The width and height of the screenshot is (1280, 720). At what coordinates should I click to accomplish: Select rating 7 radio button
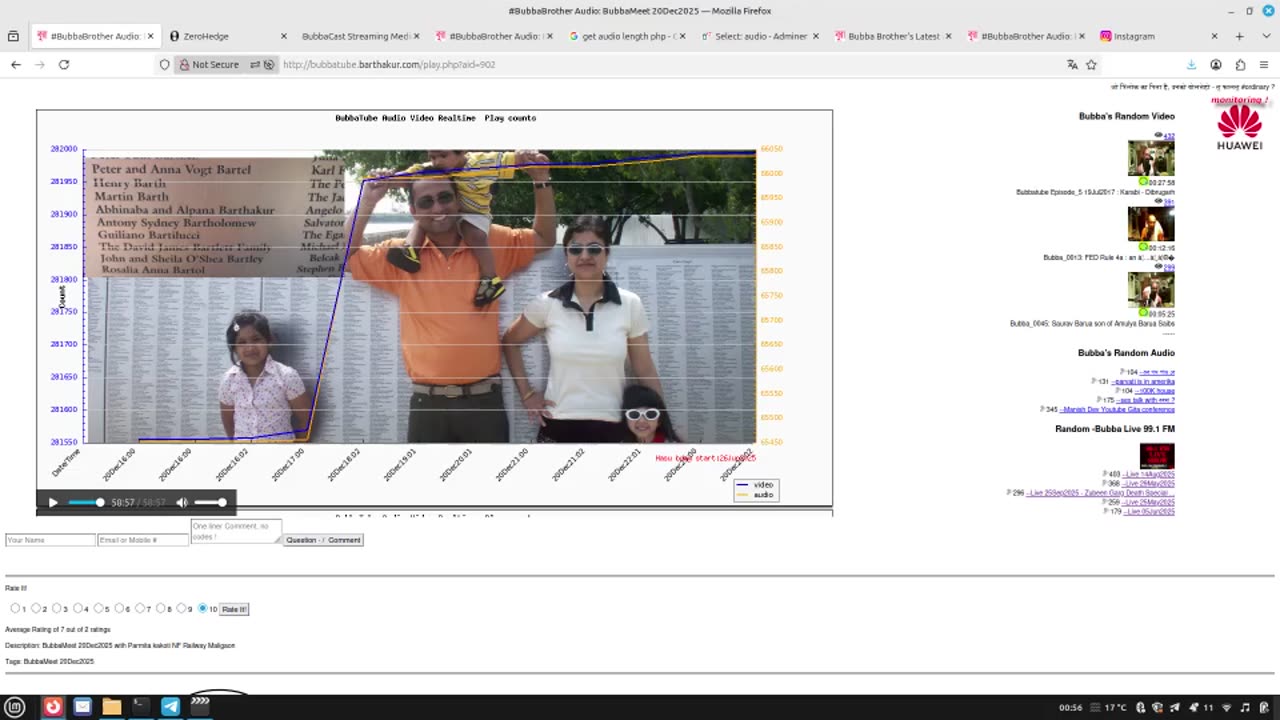tap(140, 609)
